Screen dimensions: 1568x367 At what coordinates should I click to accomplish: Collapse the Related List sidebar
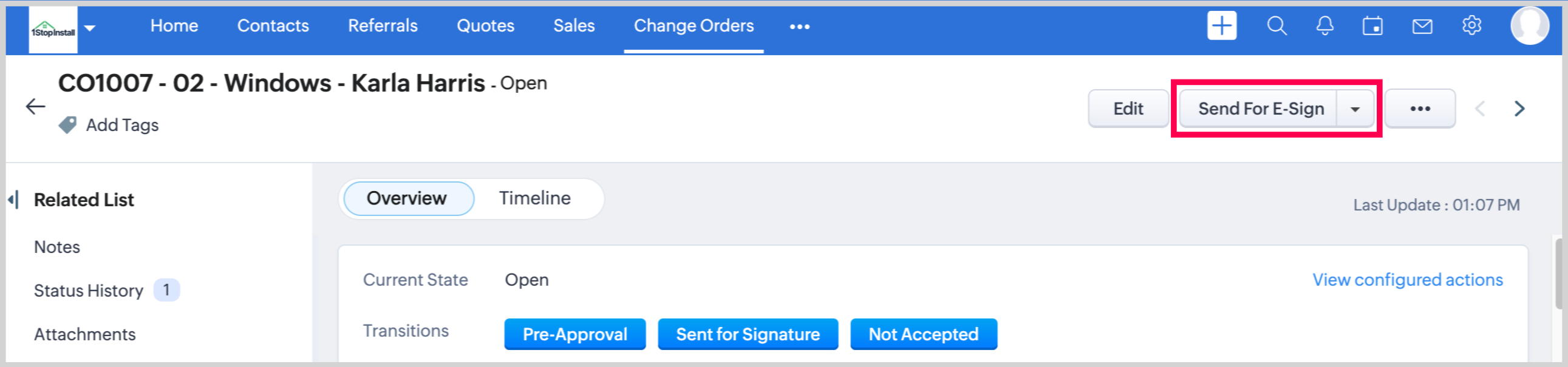(x=13, y=200)
